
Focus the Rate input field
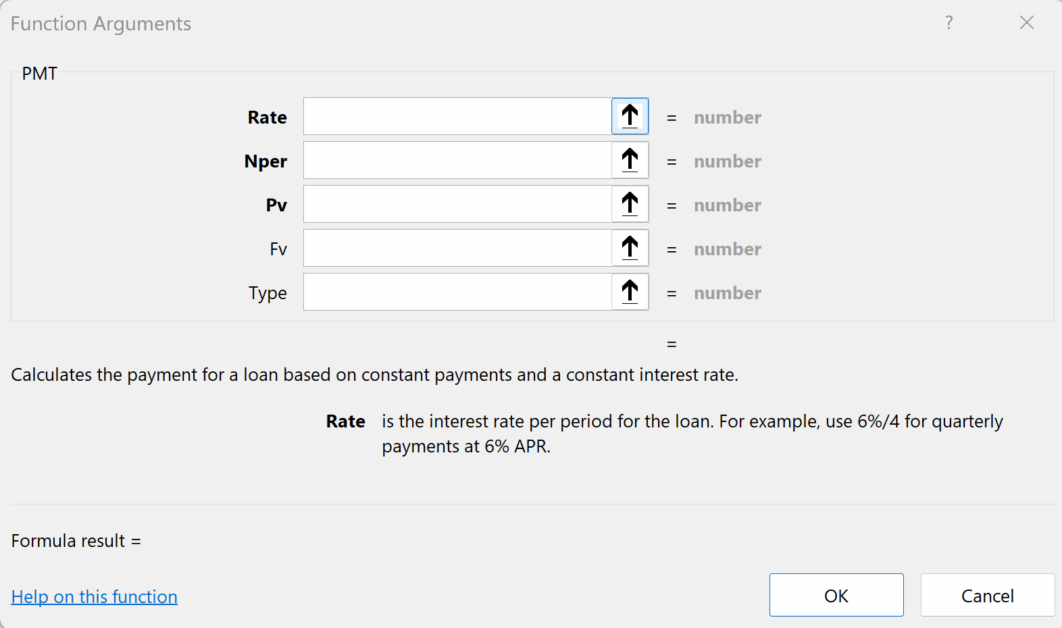457,117
